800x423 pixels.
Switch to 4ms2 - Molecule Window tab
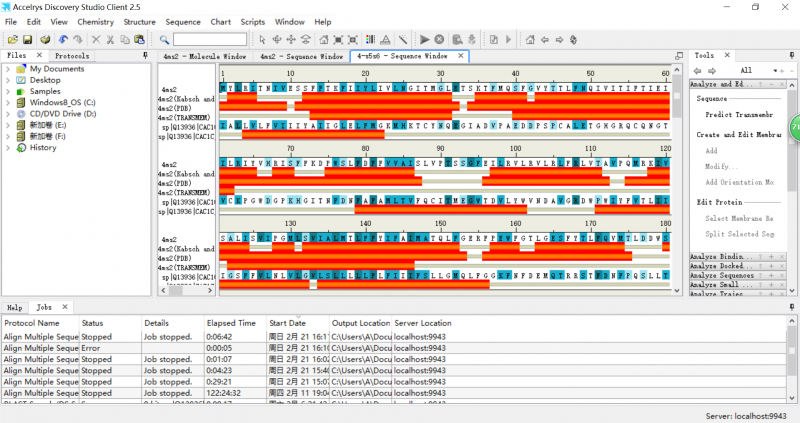click(205, 56)
